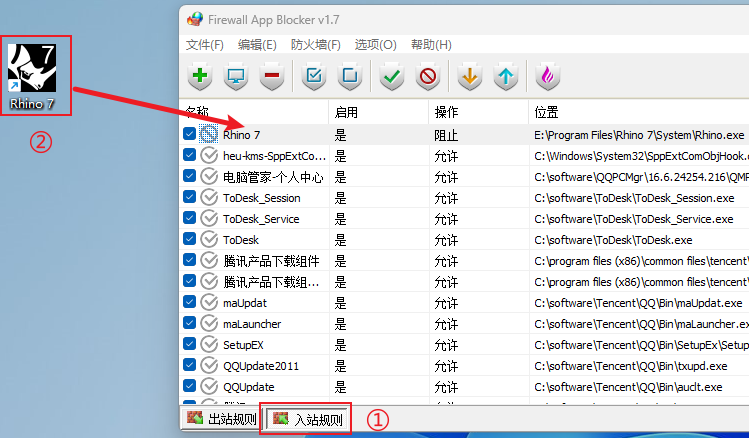Image resolution: width=749 pixels, height=438 pixels.
Task: Toggle the ToDesk rule checkbox
Action: coord(189,239)
